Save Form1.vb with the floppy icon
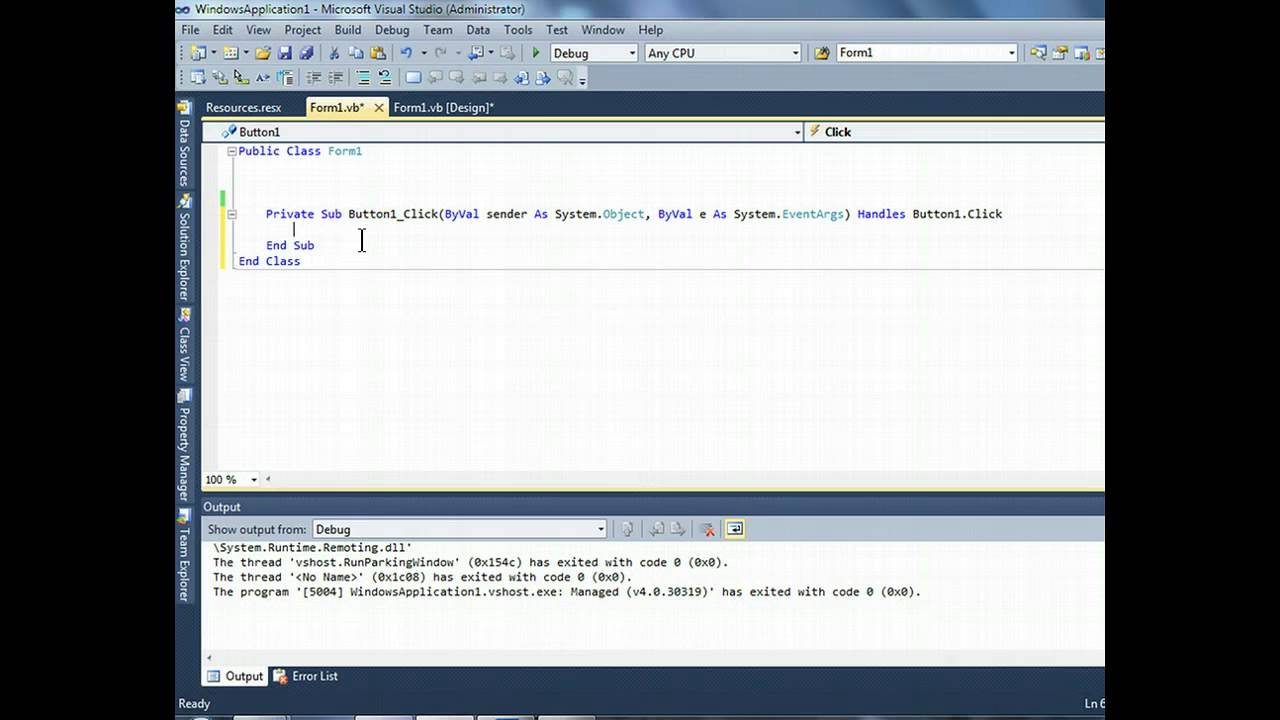Screen dimensions: 1280x720 coord(285,53)
